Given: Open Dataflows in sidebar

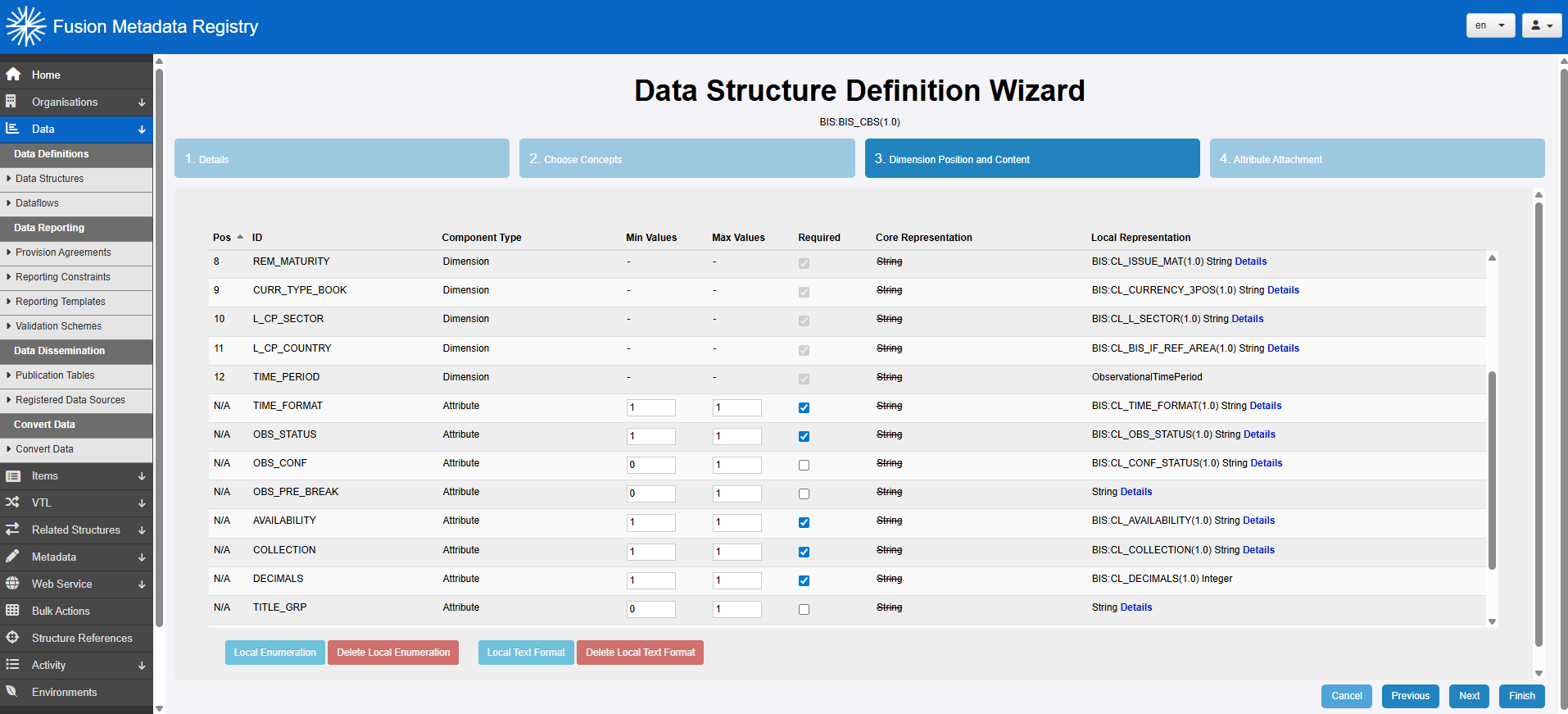Looking at the screenshot, I should point(76,203).
